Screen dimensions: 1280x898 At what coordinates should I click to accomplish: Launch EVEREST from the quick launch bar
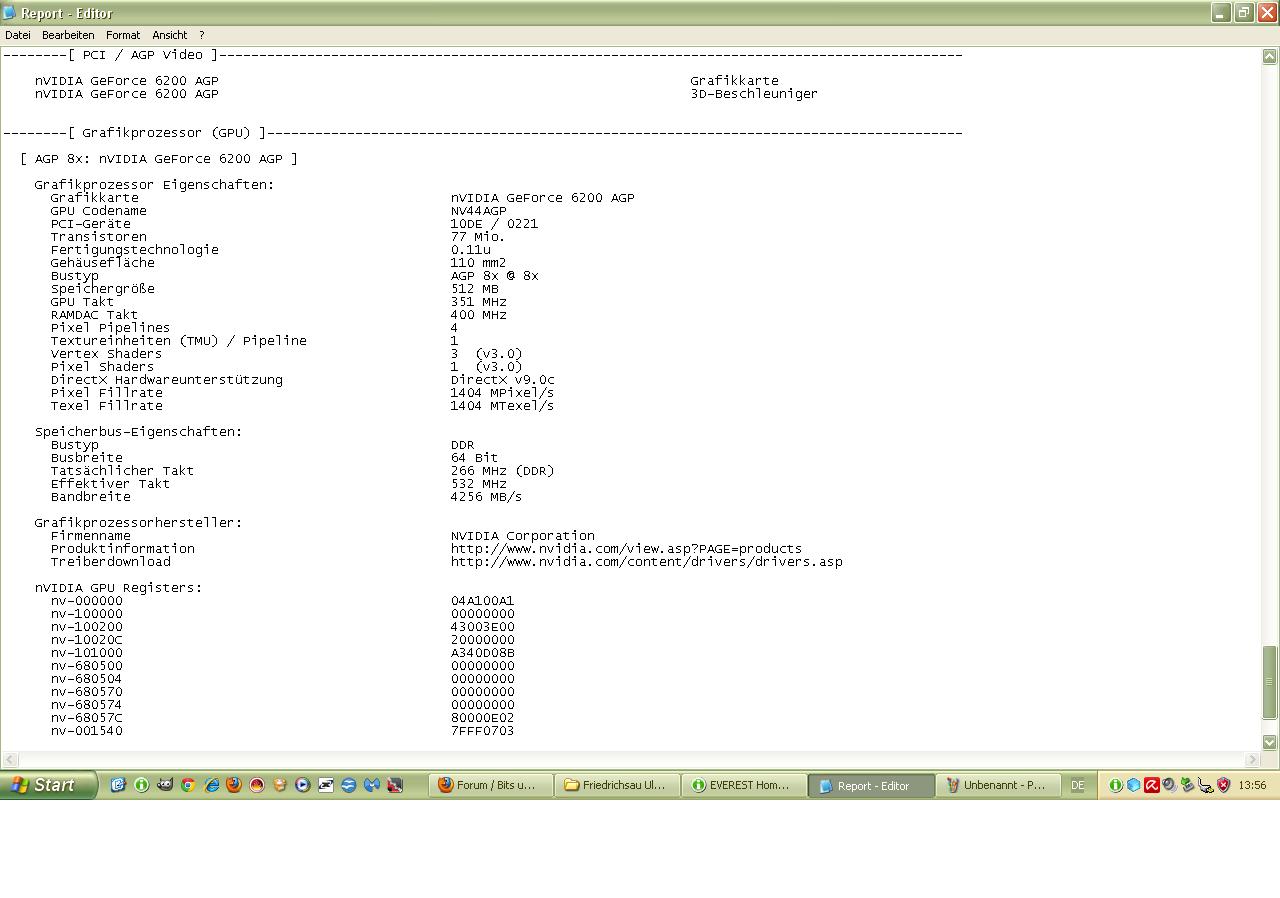(x=141, y=785)
